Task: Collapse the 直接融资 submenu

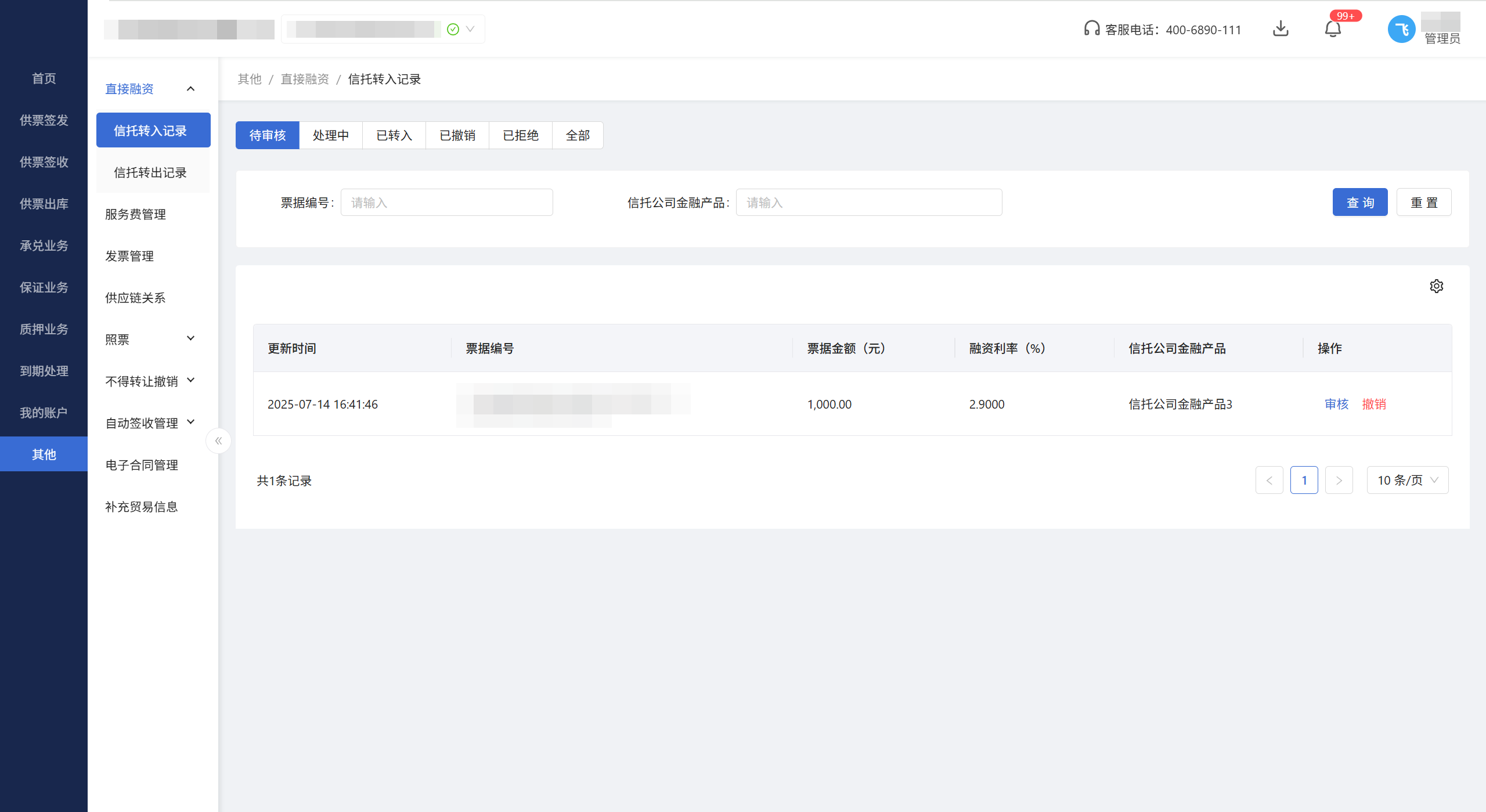Action: tap(190, 89)
